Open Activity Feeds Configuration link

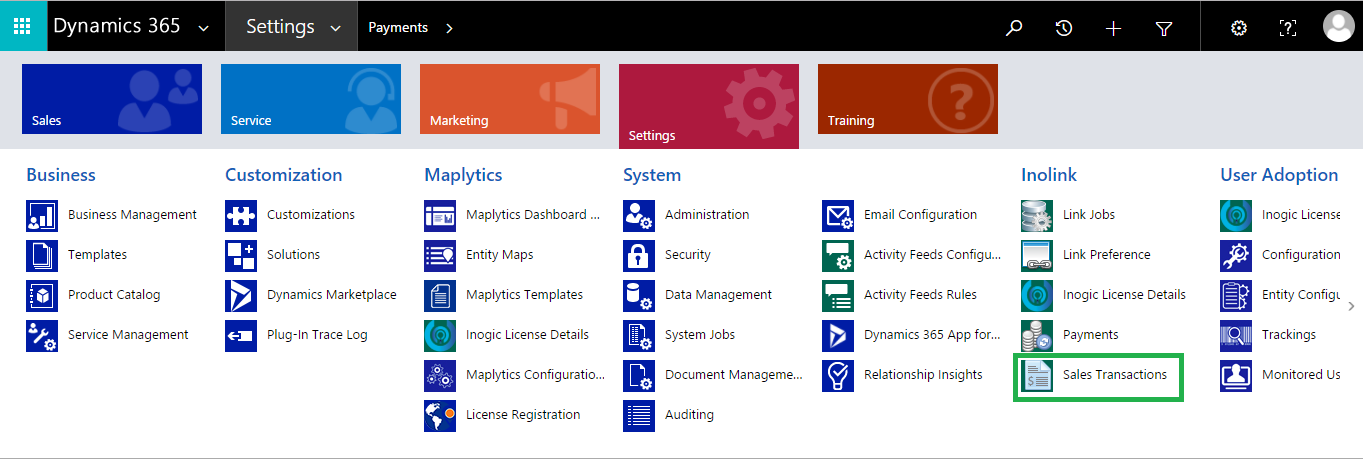(932, 255)
